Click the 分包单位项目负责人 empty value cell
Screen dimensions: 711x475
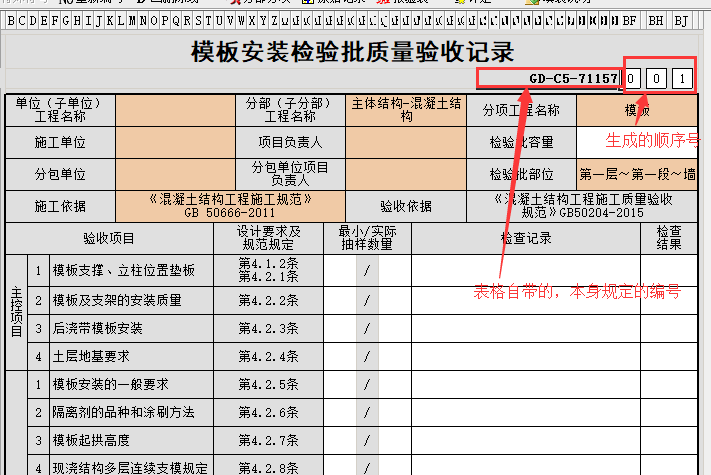406,174
